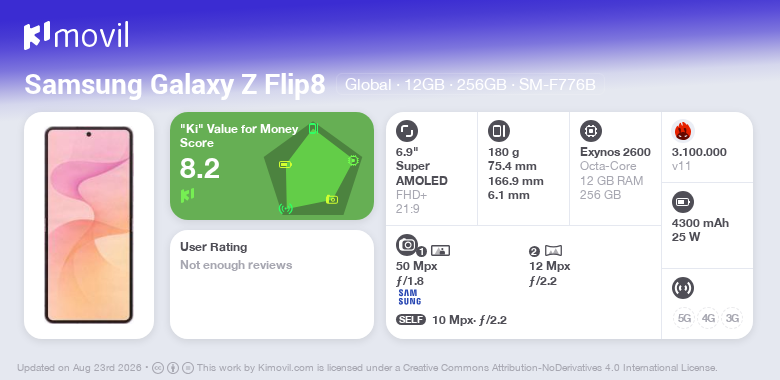Screen dimensions: 780x380
Task: Click the Kimovil logo
Action: click(76, 35)
